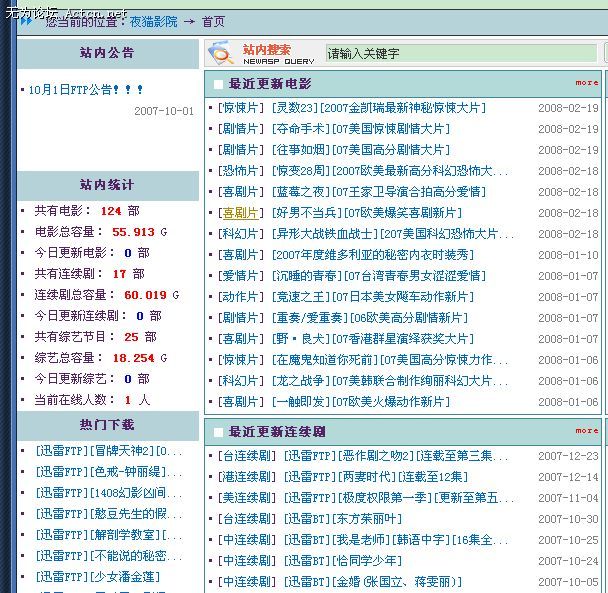Click 站内统计 panel header

point(108,185)
